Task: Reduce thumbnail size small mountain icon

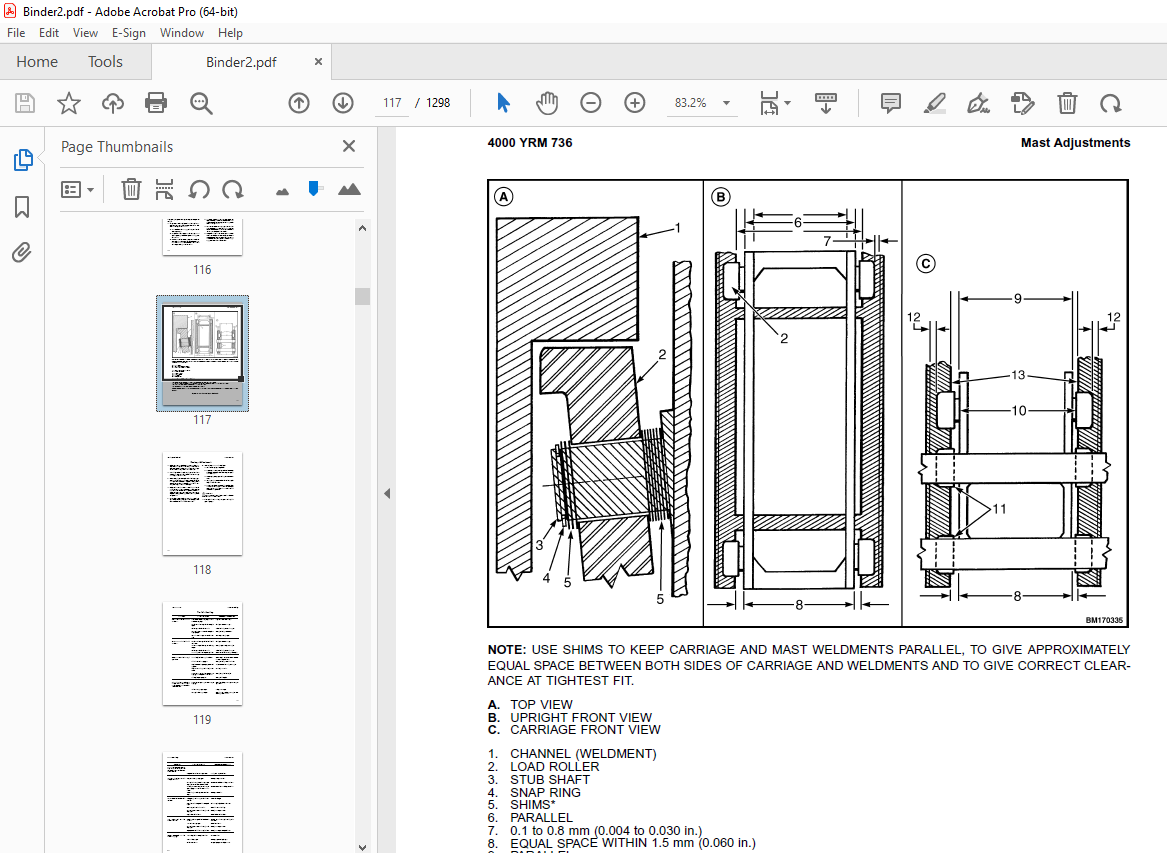Action: 282,192
